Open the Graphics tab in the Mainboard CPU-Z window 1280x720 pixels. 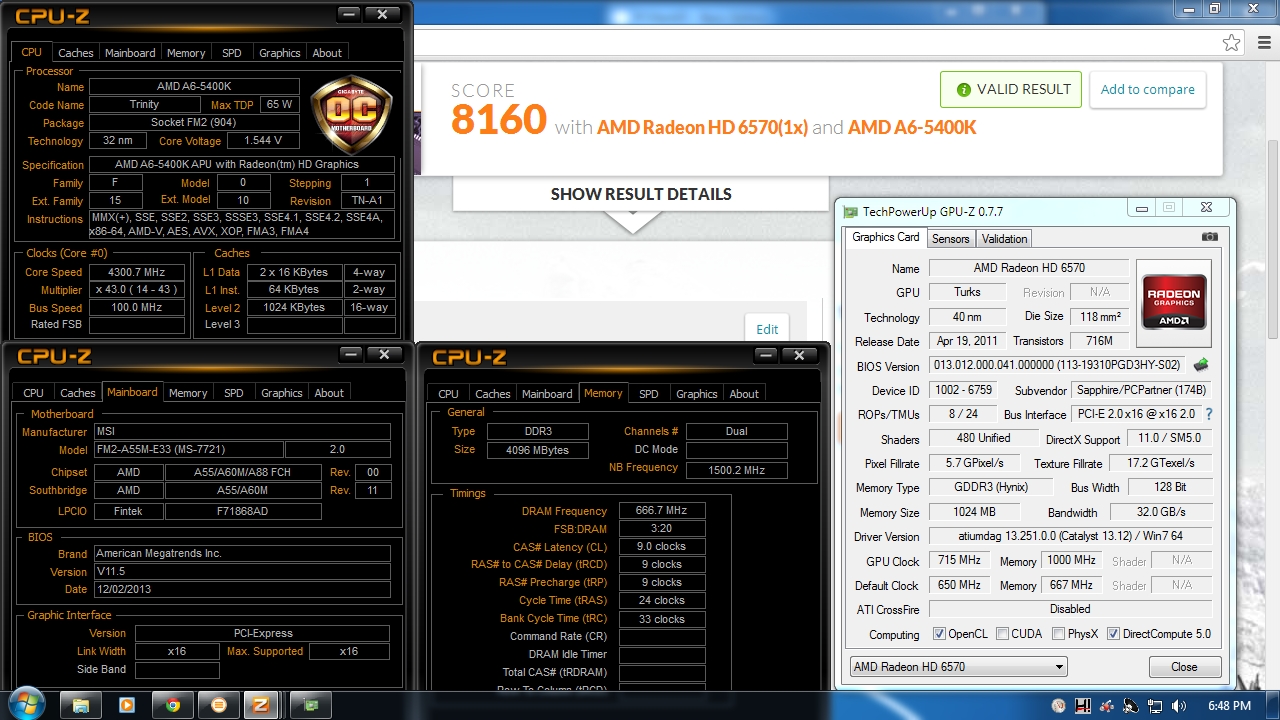(281, 393)
